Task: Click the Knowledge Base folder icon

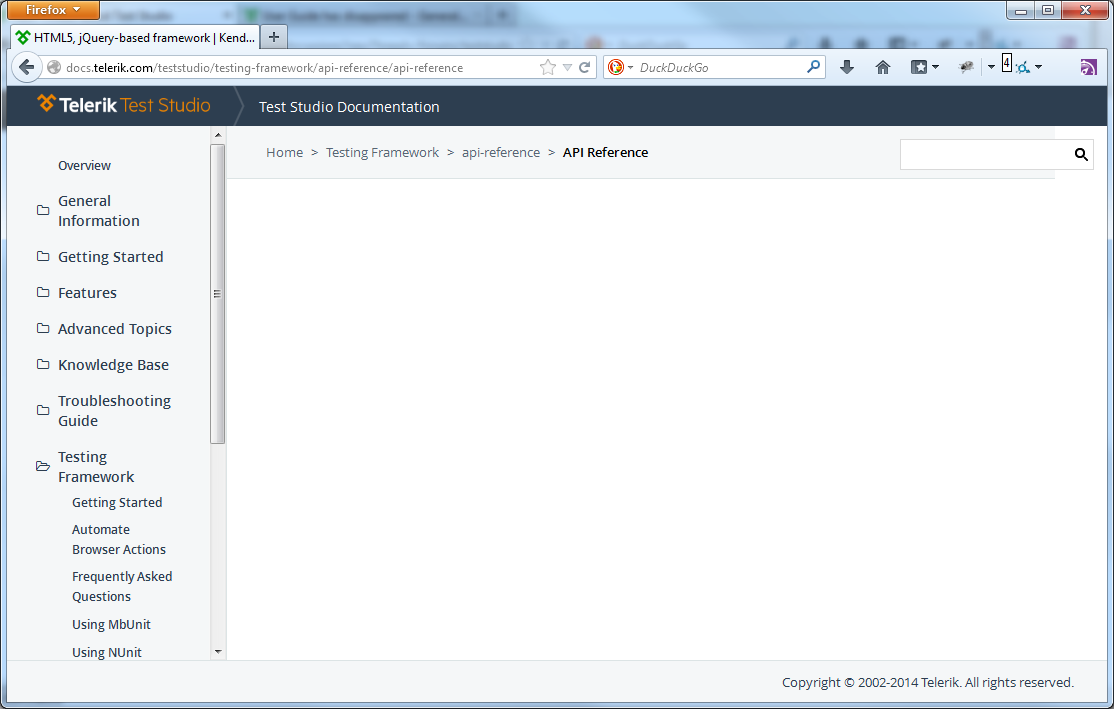Action: pyautogui.click(x=43, y=364)
